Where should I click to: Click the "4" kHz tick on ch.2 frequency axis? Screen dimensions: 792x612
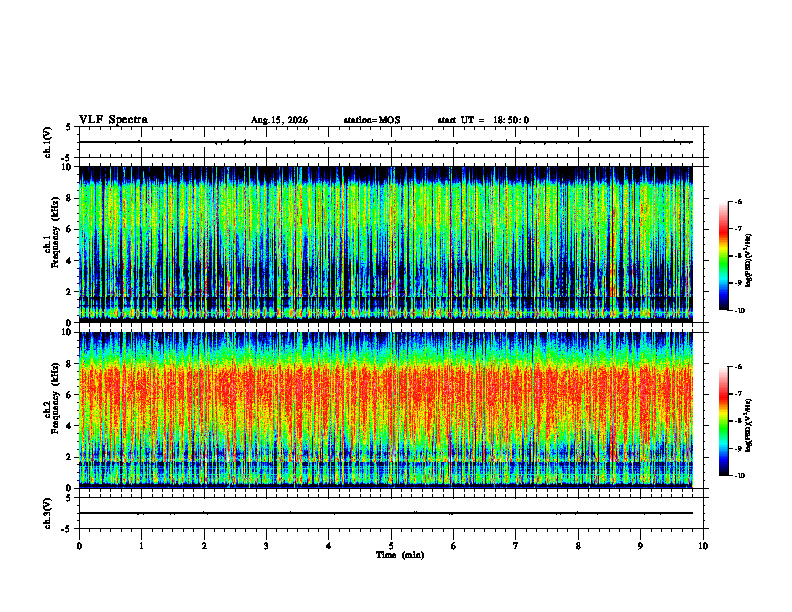[69, 426]
